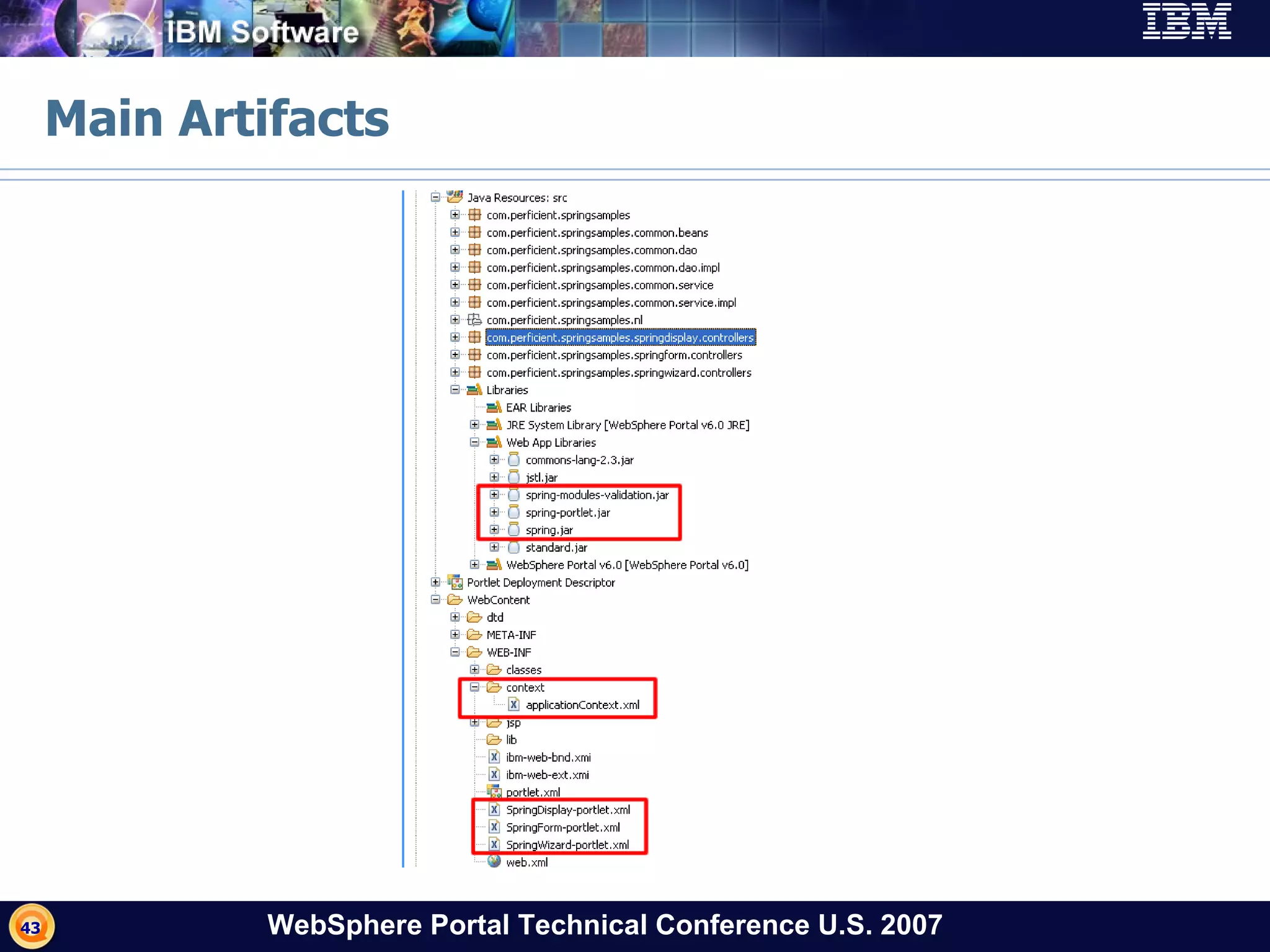The image size is (1270, 952).
Task: Click the portlet.xml descriptor icon
Action: coord(494,792)
